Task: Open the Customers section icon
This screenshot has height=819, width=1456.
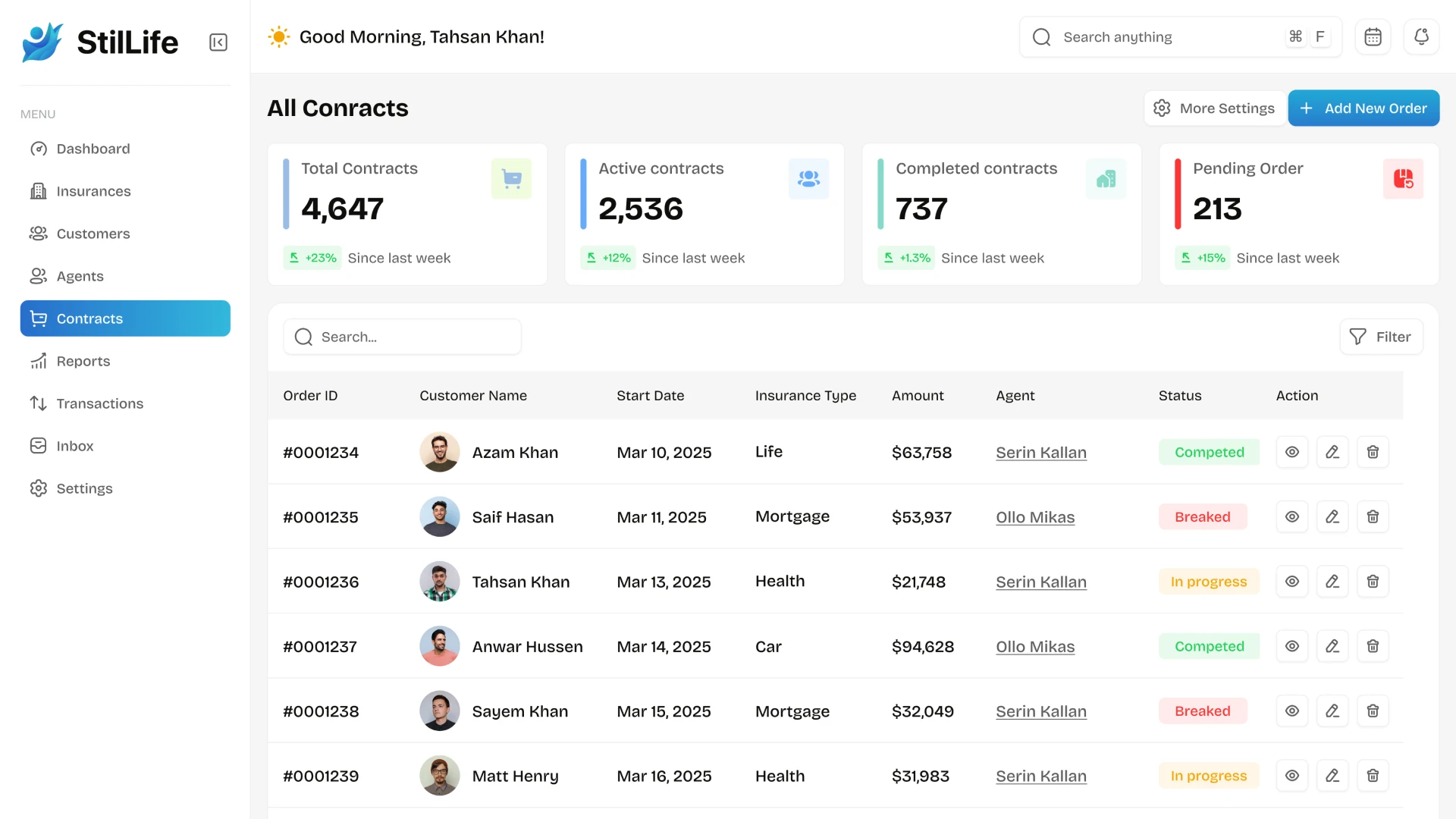Action: coord(39,234)
